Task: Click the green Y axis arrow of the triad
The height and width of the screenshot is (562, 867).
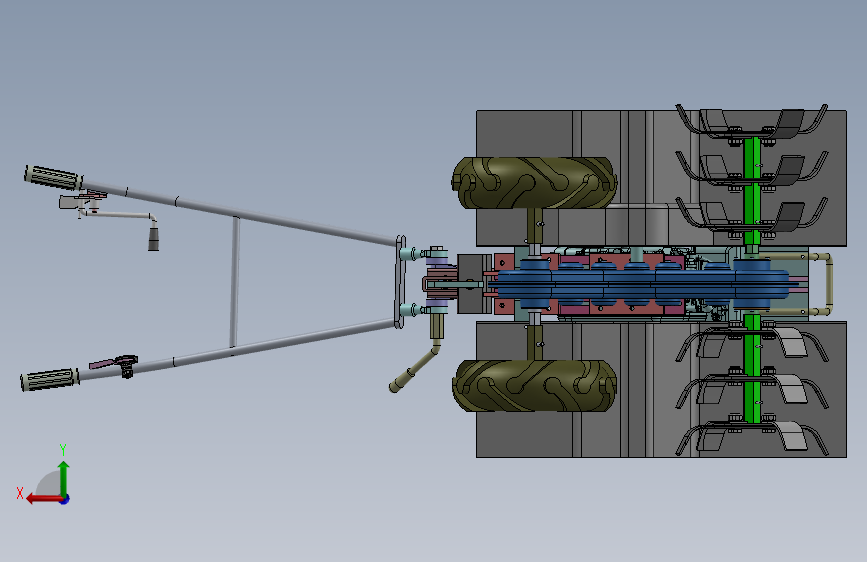Action: coord(64,478)
